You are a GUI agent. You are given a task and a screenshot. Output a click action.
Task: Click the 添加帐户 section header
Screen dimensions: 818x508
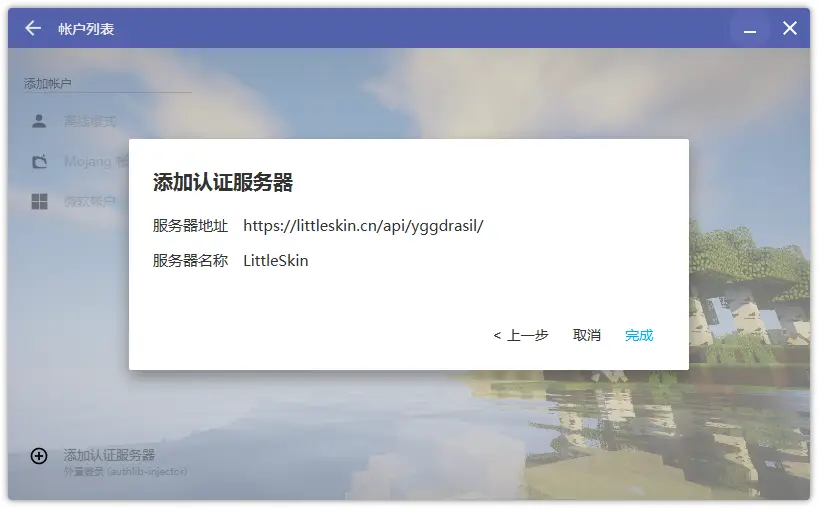coord(48,84)
